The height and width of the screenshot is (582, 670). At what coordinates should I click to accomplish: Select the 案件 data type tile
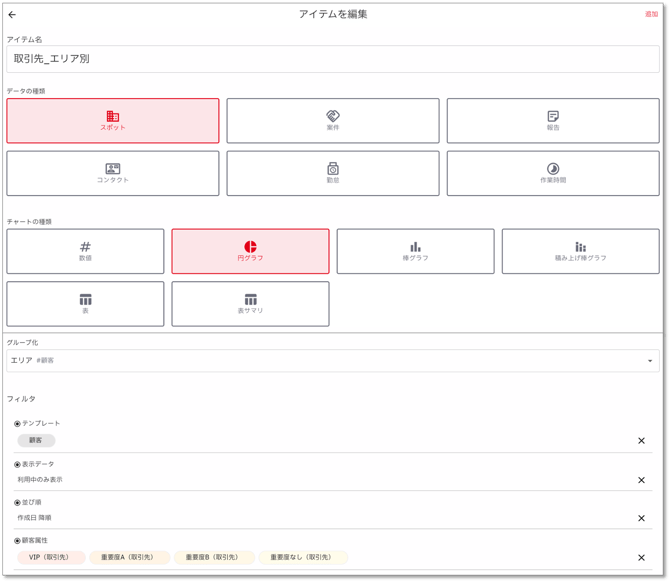point(333,121)
